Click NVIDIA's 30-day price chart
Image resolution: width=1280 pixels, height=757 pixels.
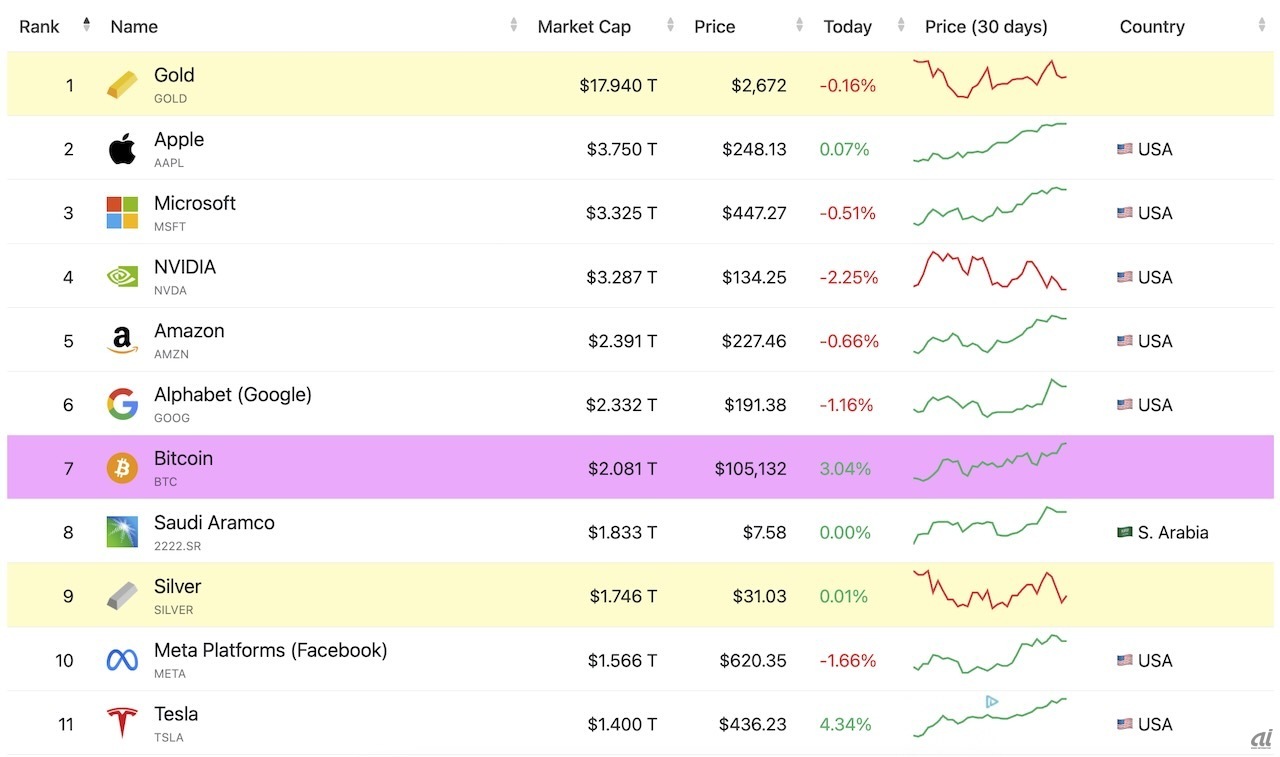[x=990, y=270]
